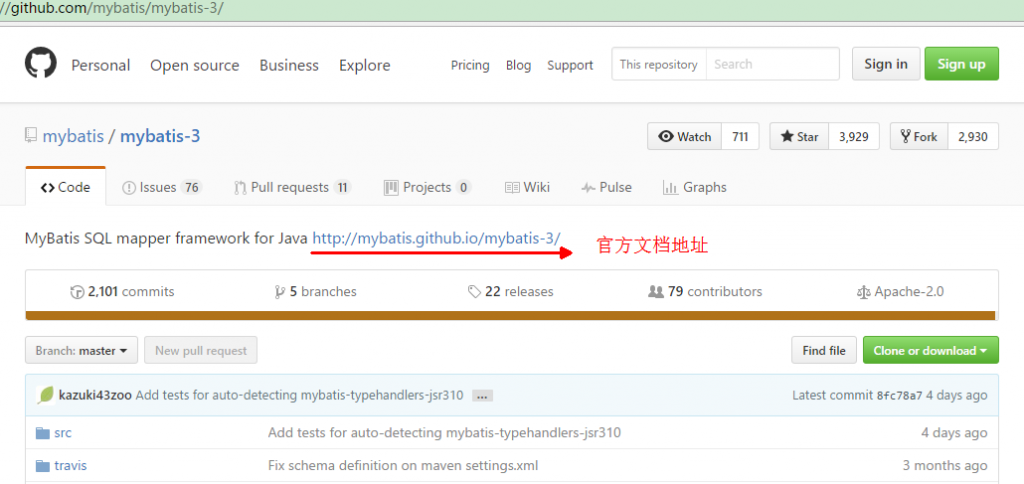
Task: Click the "3 months ago" timestamp
Action: [x=945, y=466]
